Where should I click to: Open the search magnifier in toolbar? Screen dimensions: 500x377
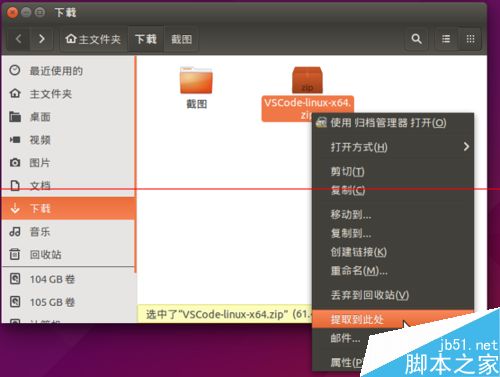pyautogui.click(x=416, y=39)
